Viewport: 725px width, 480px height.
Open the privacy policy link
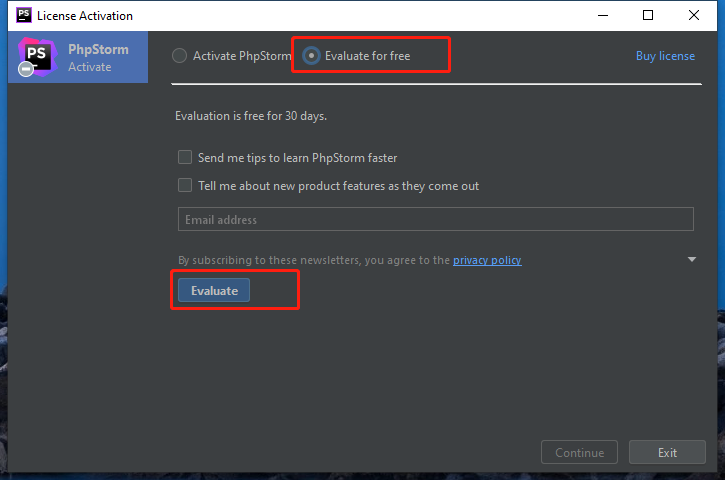[487, 260]
